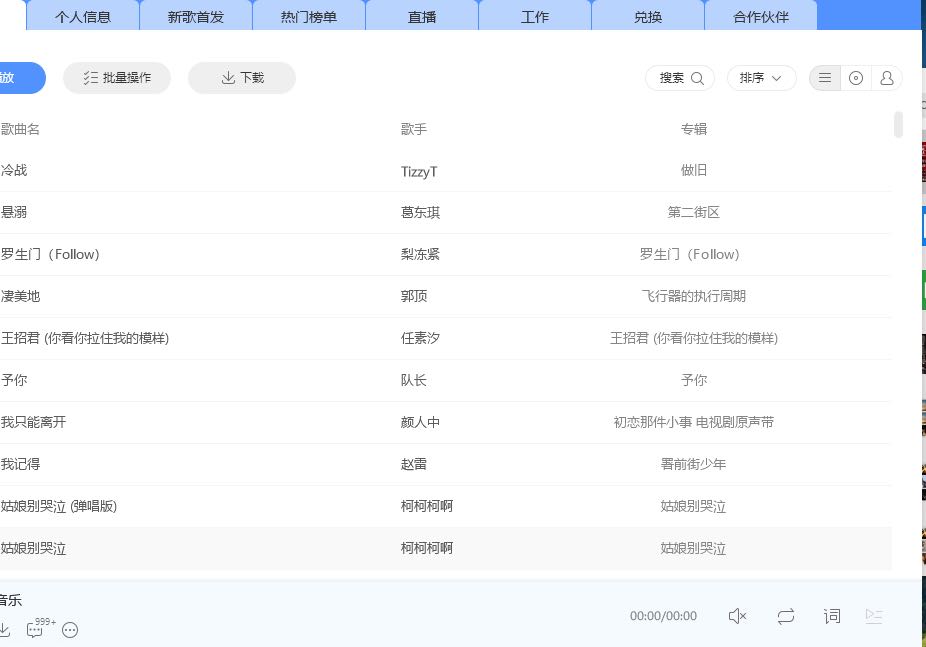Click the 专辑 column header
The image size is (926, 647).
click(693, 129)
